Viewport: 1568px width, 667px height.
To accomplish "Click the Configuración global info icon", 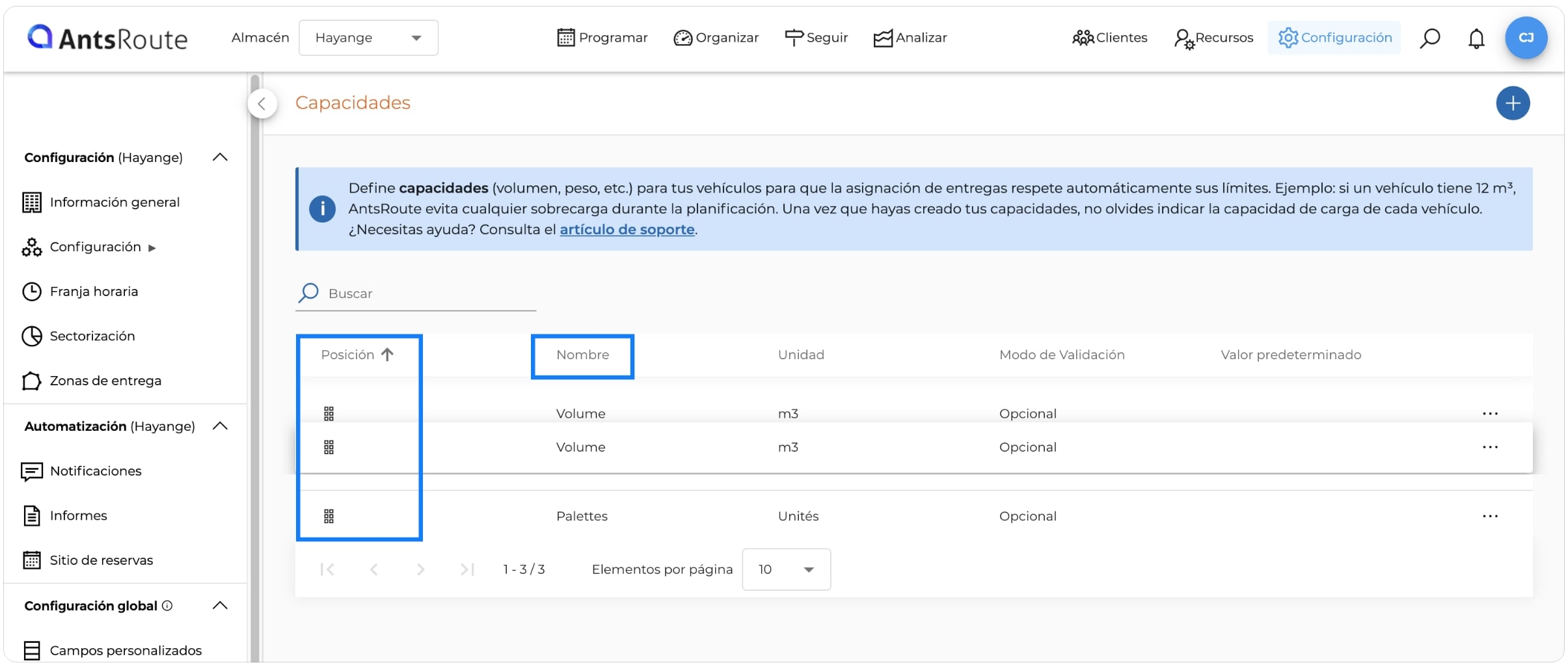I will 167,606.
